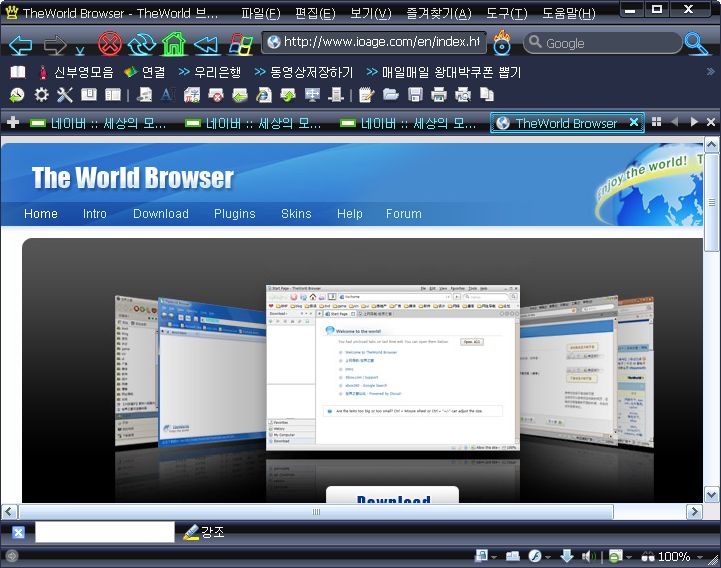This screenshot has width=721, height=568.
Task: Click the notepad with pencil icon
Action: pos(366,95)
